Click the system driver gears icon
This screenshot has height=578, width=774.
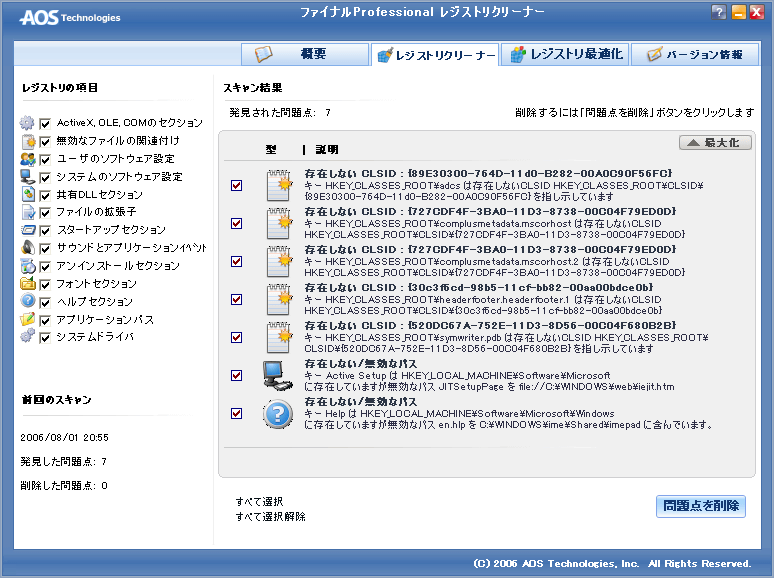coord(28,336)
